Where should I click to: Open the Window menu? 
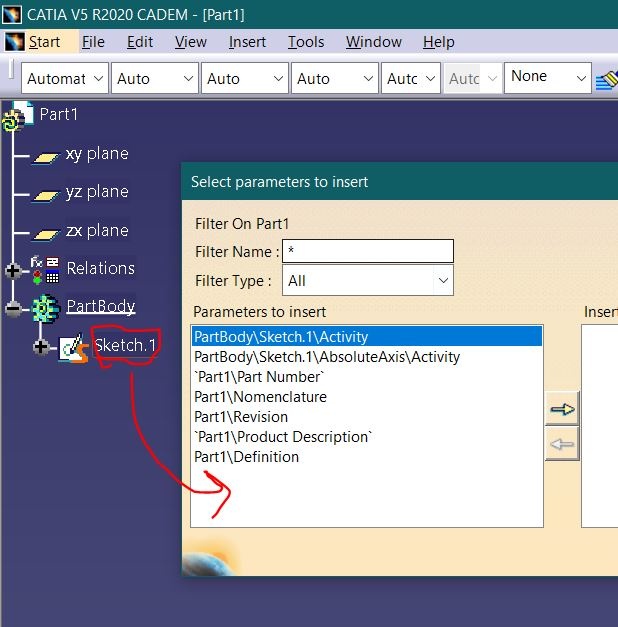374,42
